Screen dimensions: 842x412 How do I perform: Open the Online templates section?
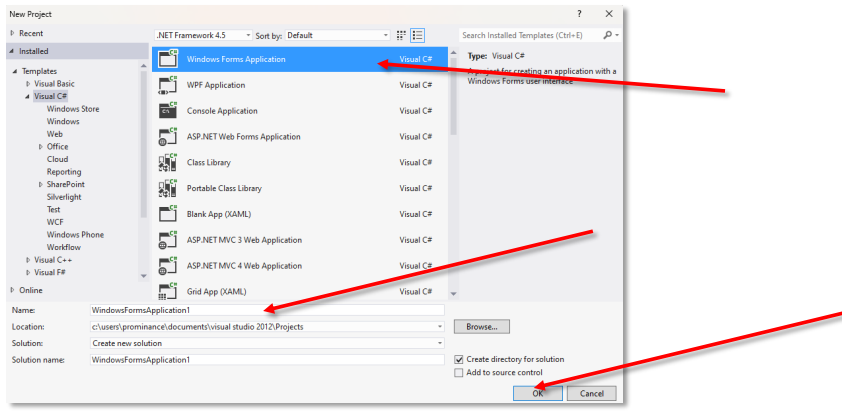(x=30, y=290)
